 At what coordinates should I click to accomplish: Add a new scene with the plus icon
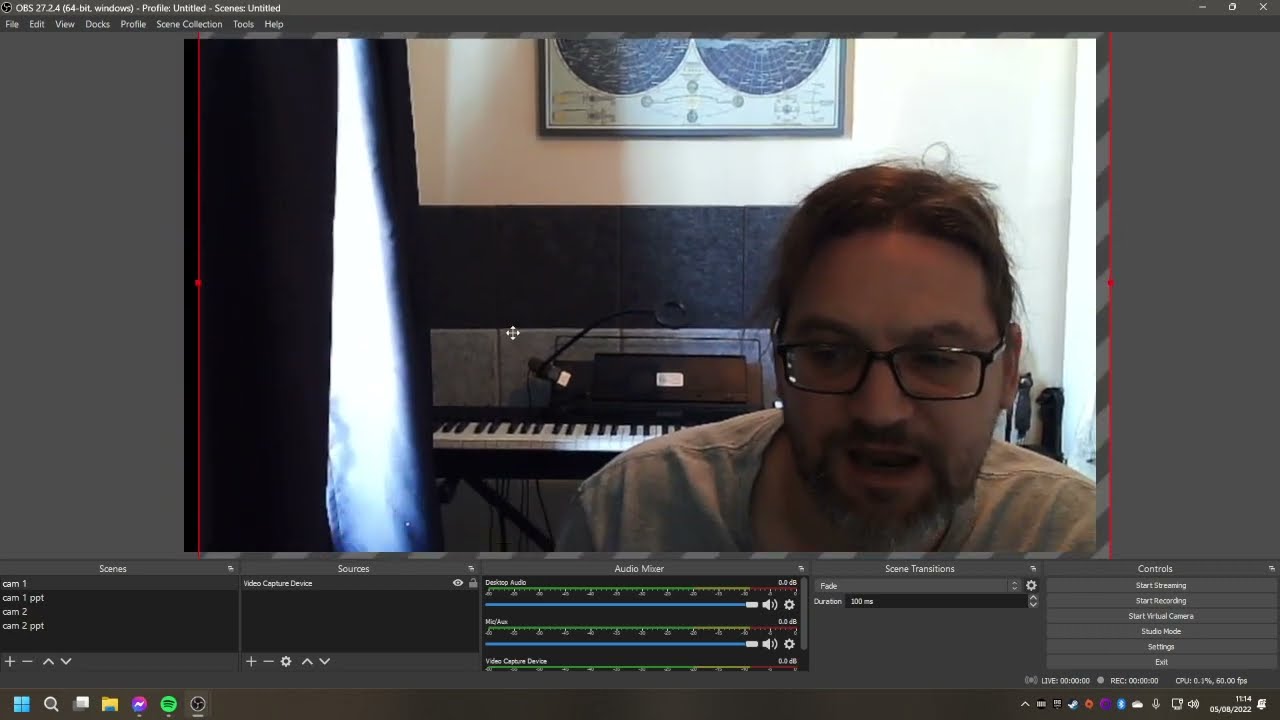10,661
